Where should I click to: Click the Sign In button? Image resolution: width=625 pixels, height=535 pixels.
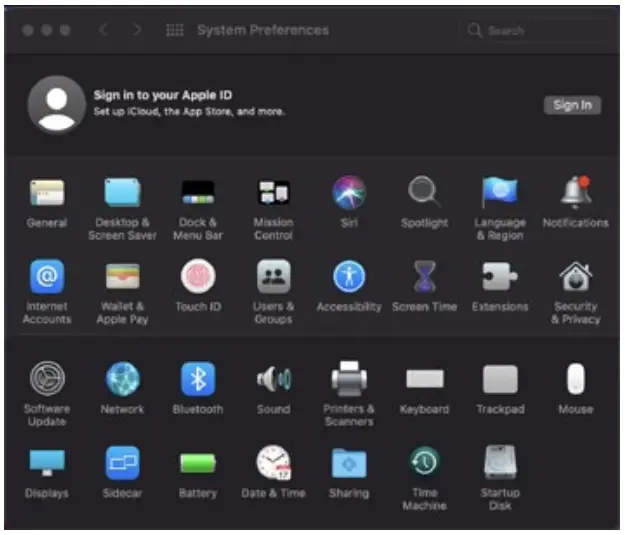(x=572, y=105)
